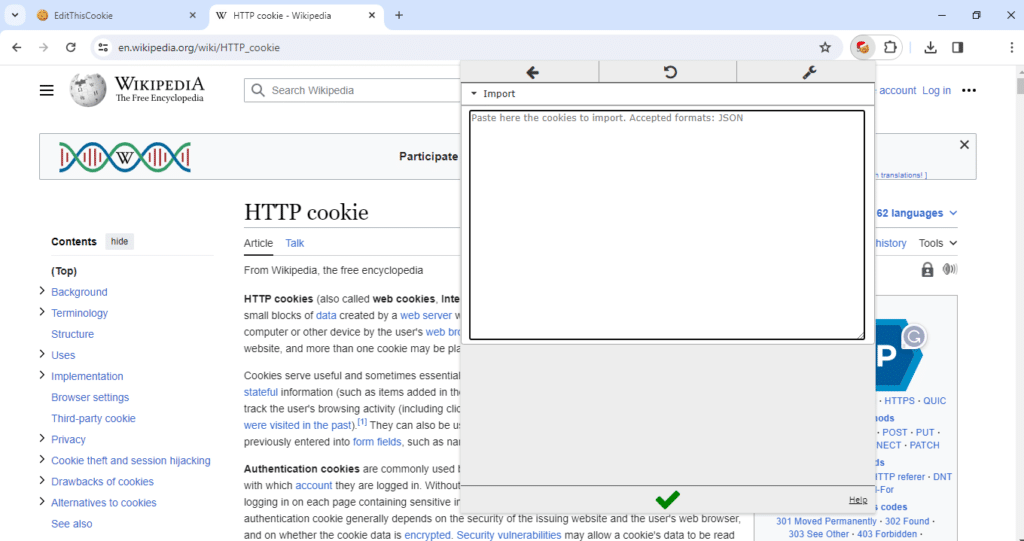Click the EditThisCookie extension icon in toolbar

pyautogui.click(x=863, y=47)
